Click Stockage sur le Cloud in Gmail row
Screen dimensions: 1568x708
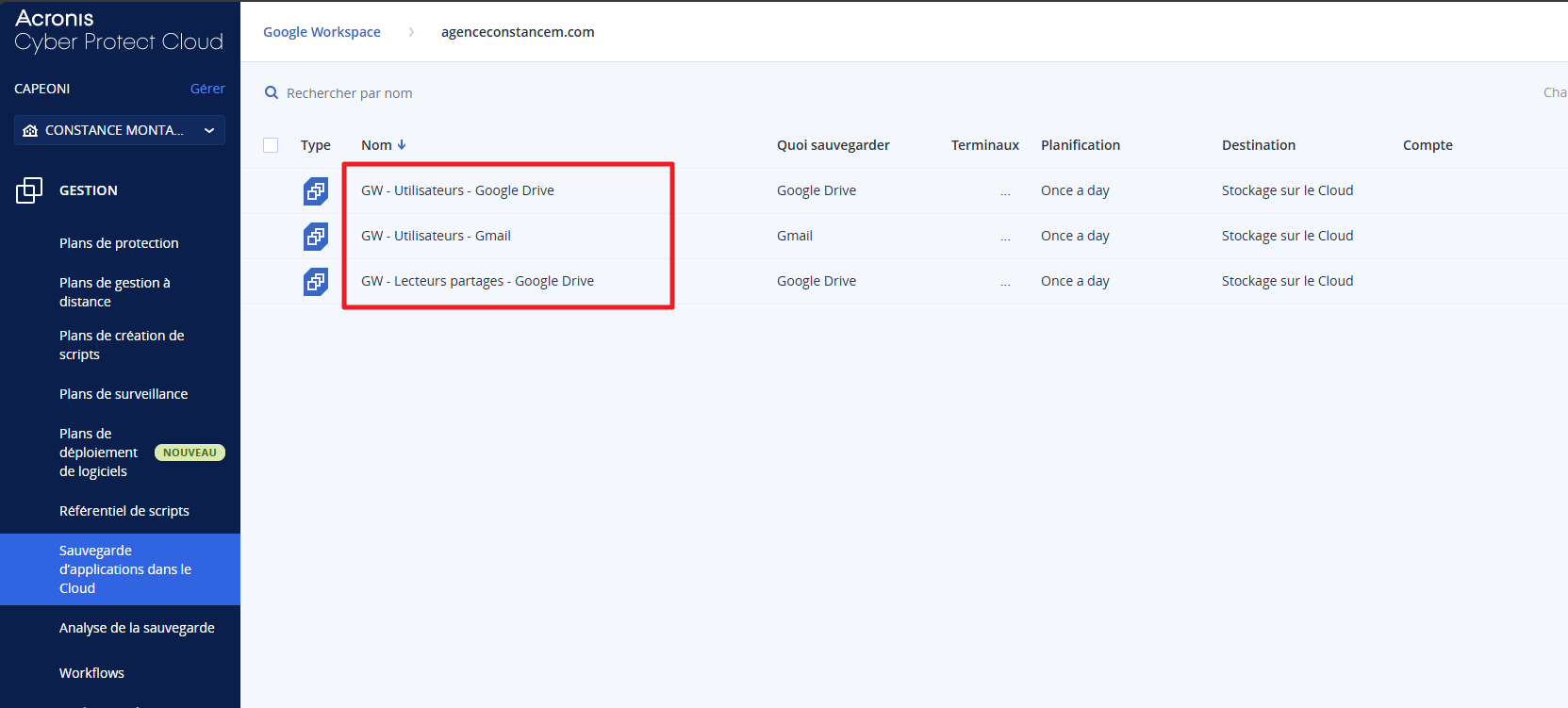pos(1287,236)
